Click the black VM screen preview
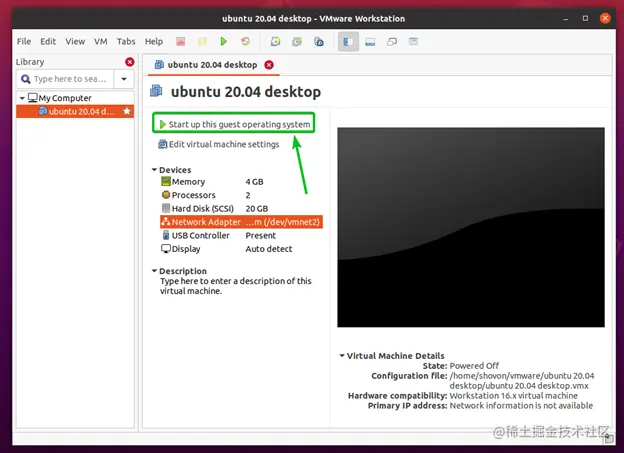Image resolution: width=624 pixels, height=453 pixels. [471, 227]
